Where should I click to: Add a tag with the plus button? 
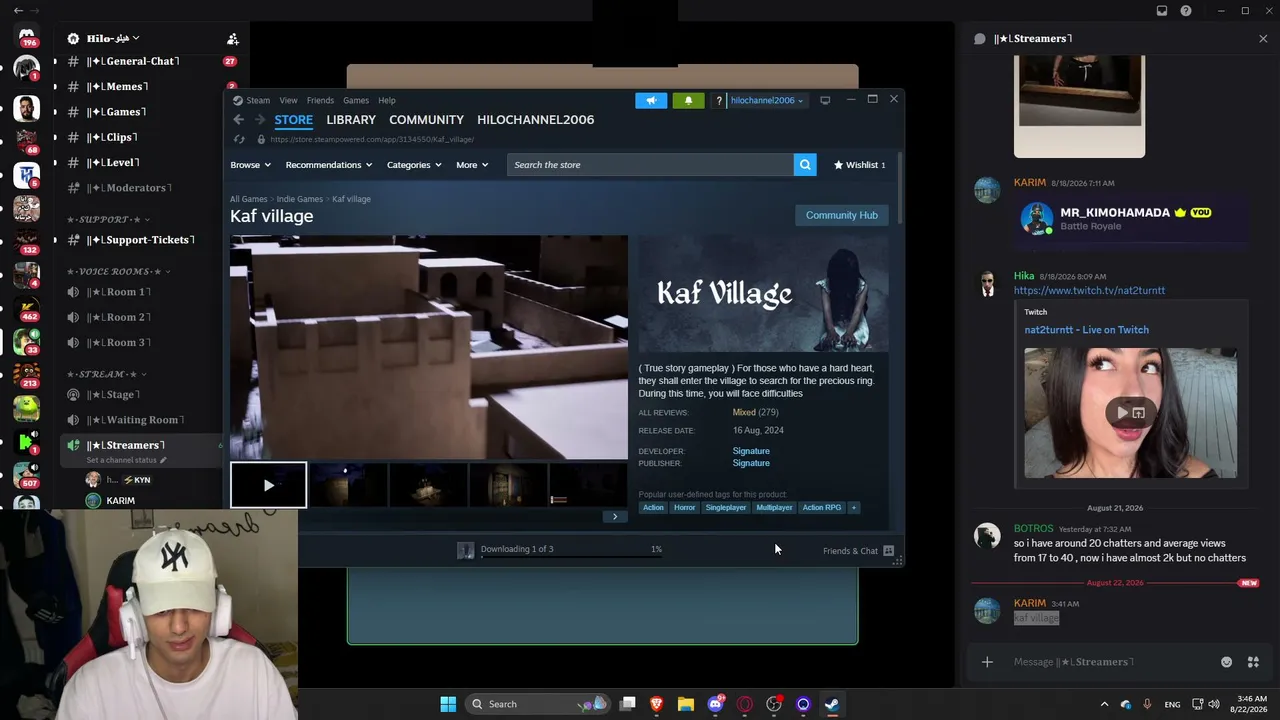tap(853, 507)
